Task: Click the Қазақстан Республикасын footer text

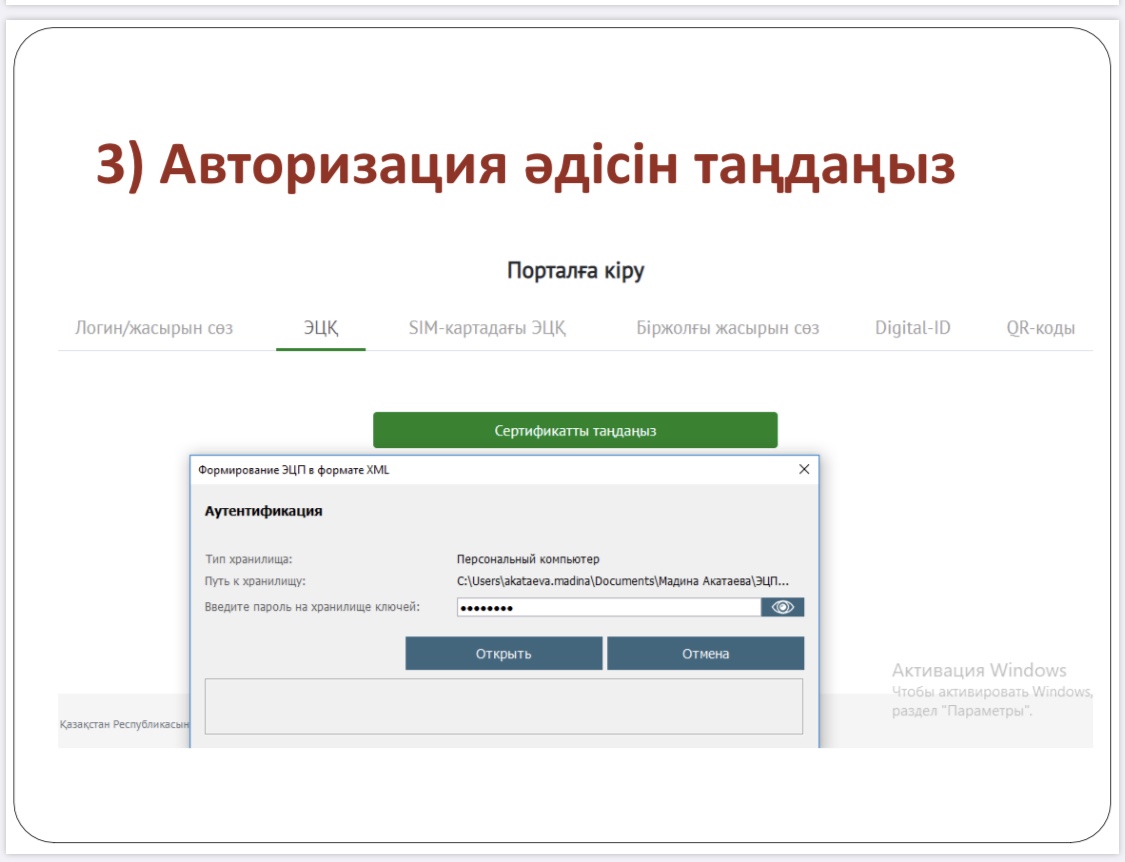Action: coord(124,724)
